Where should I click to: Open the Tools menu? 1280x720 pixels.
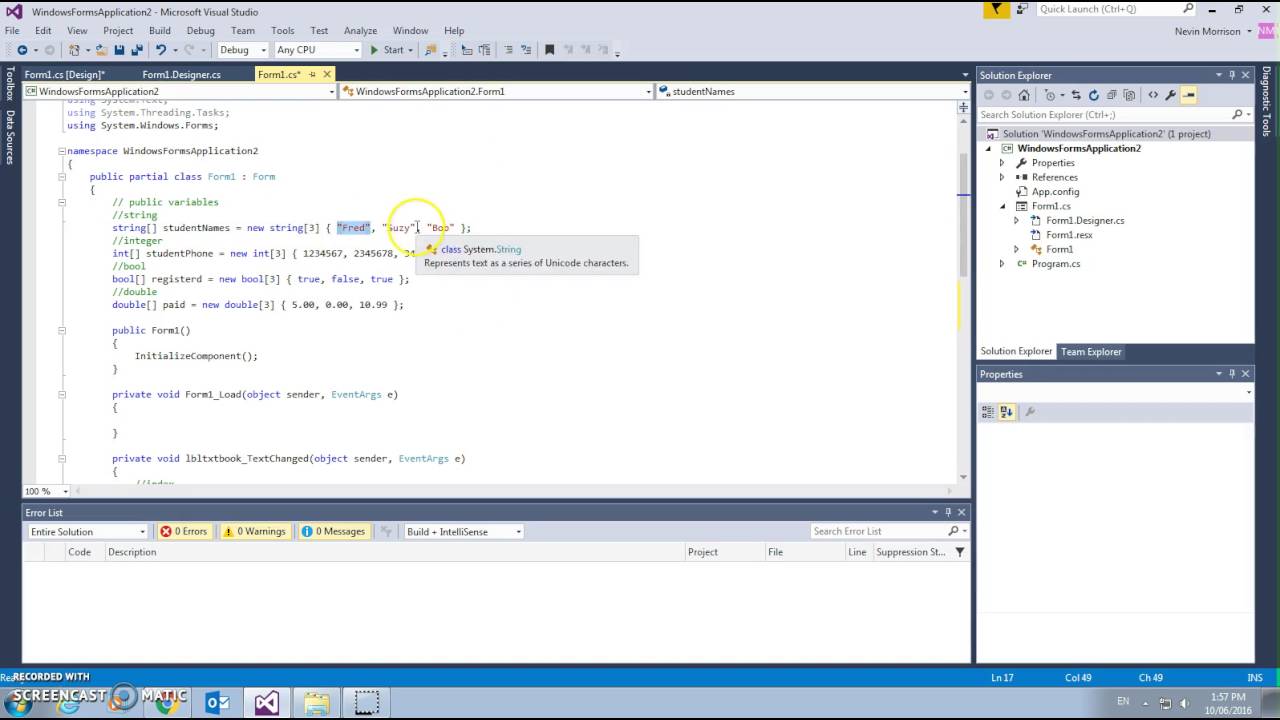[x=283, y=31]
